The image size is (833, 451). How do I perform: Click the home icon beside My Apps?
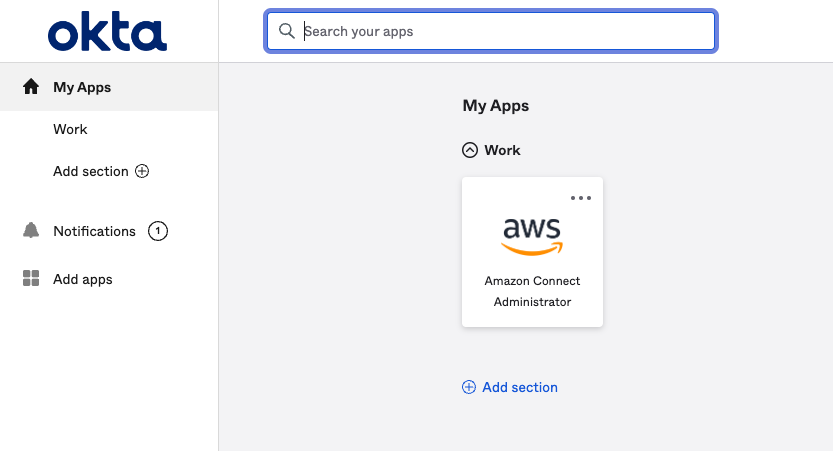pyautogui.click(x=31, y=87)
